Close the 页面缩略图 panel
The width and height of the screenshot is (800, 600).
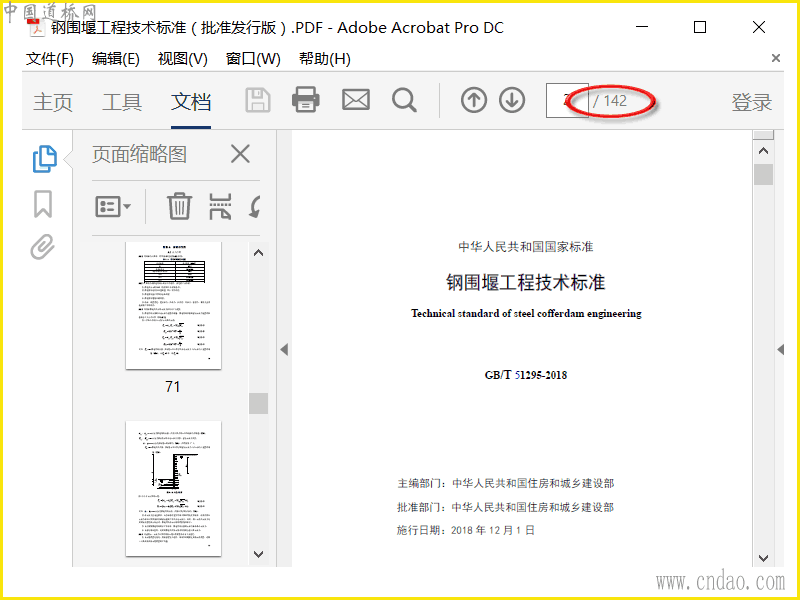(240, 154)
